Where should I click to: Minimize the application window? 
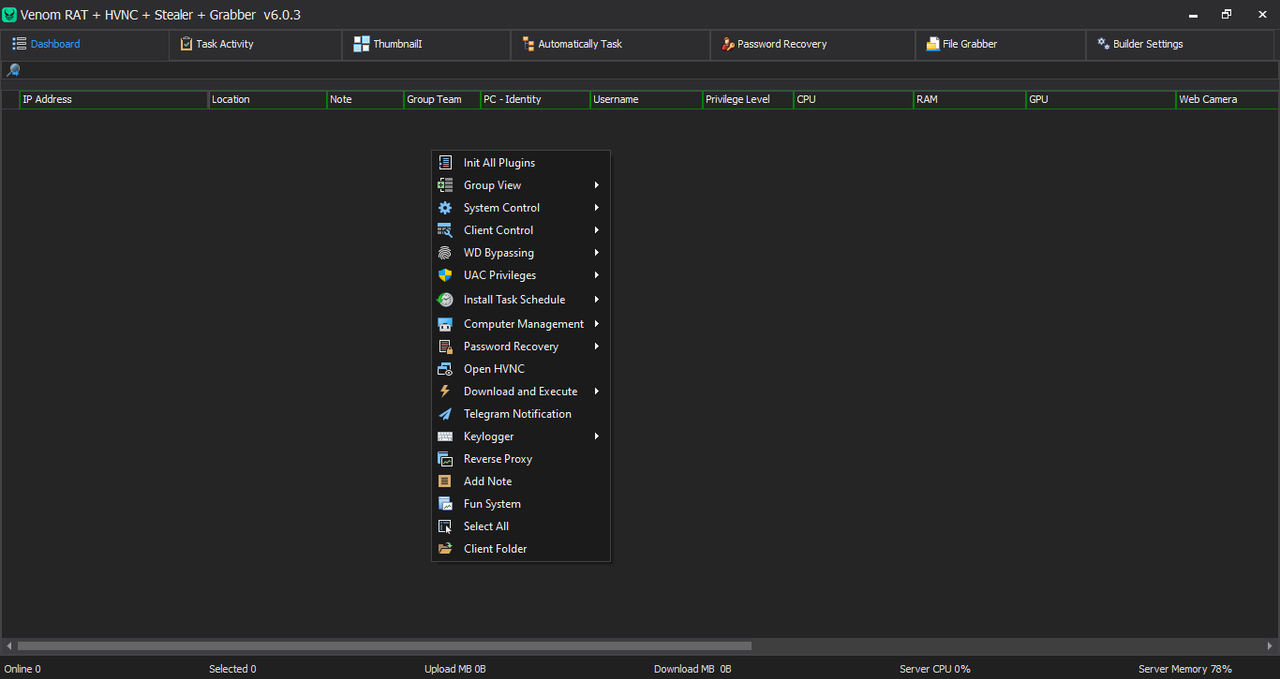1194,15
